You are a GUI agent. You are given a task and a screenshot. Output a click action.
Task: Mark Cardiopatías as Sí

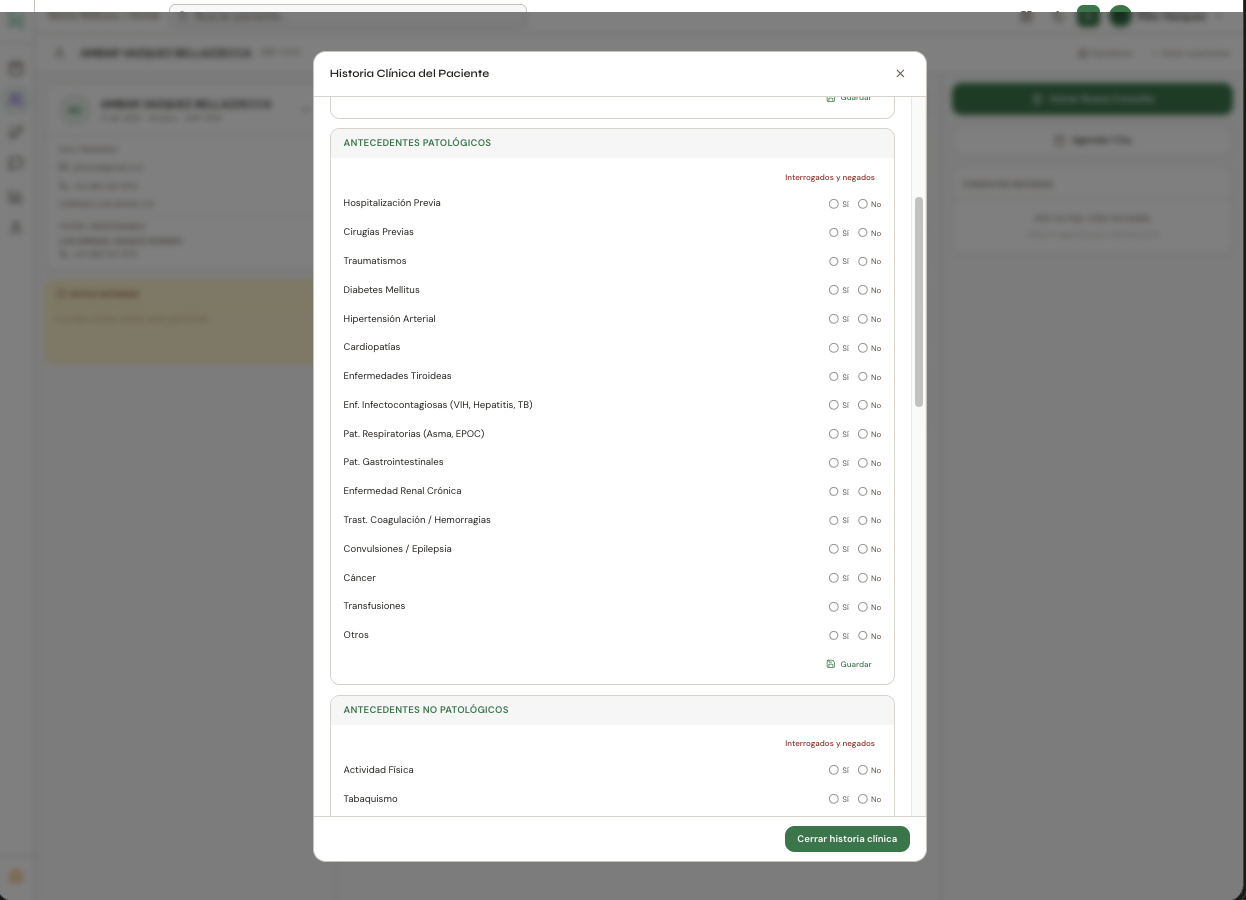[x=833, y=347]
